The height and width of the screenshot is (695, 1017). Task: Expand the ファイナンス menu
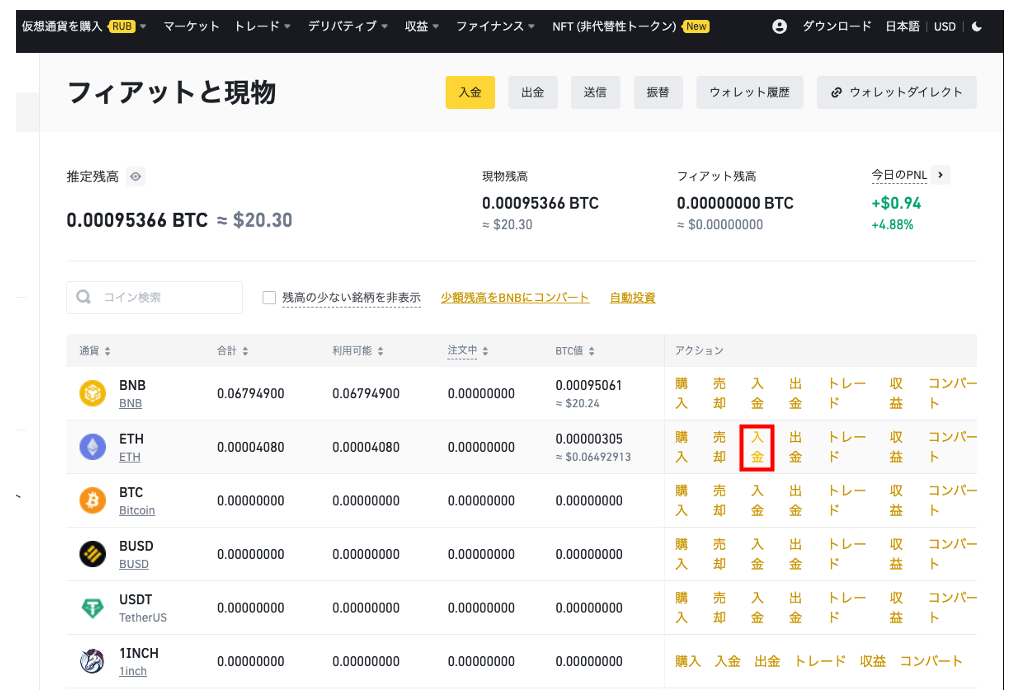pyautogui.click(x=496, y=27)
